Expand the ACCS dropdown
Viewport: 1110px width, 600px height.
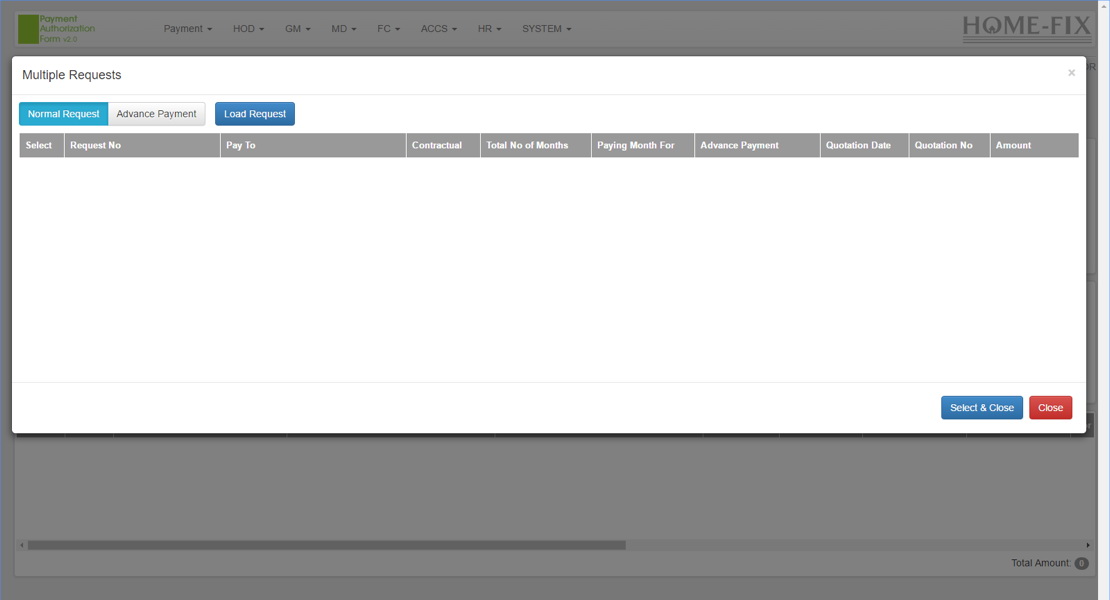click(438, 28)
